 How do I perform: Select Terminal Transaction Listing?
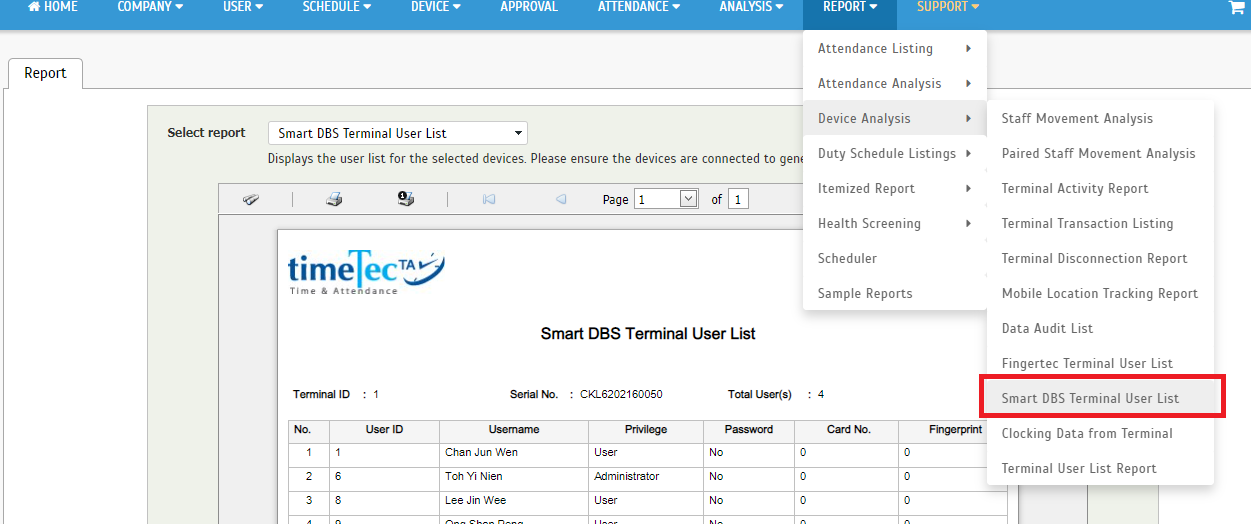(1100, 223)
